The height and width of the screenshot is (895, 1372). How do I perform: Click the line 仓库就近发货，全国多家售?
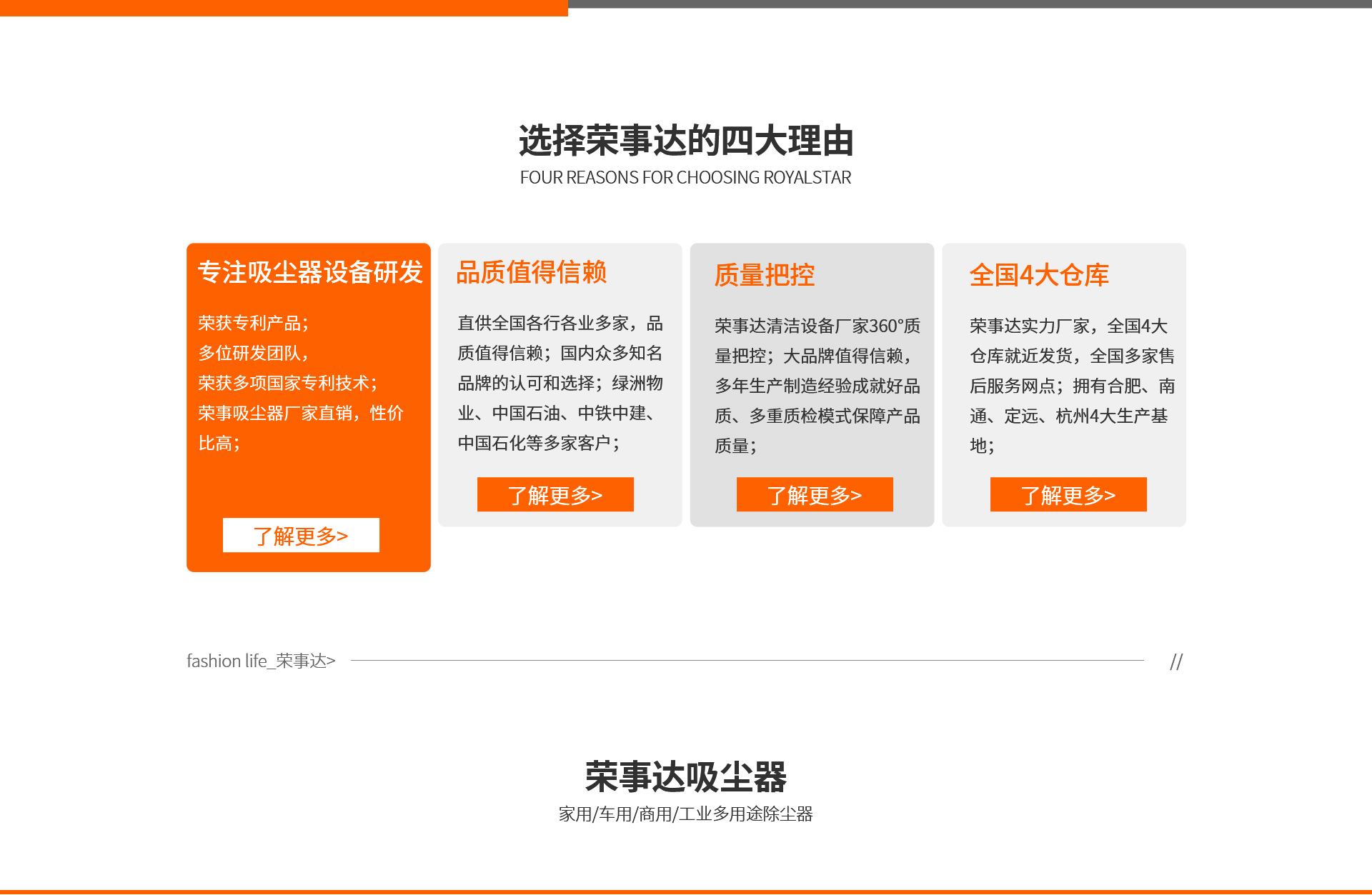click(1072, 356)
